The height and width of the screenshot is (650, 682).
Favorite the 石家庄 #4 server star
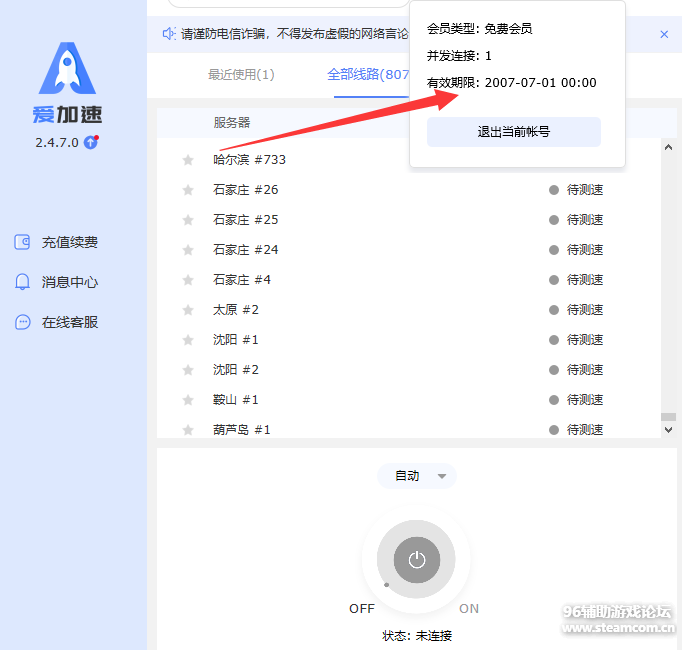(188, 280)
